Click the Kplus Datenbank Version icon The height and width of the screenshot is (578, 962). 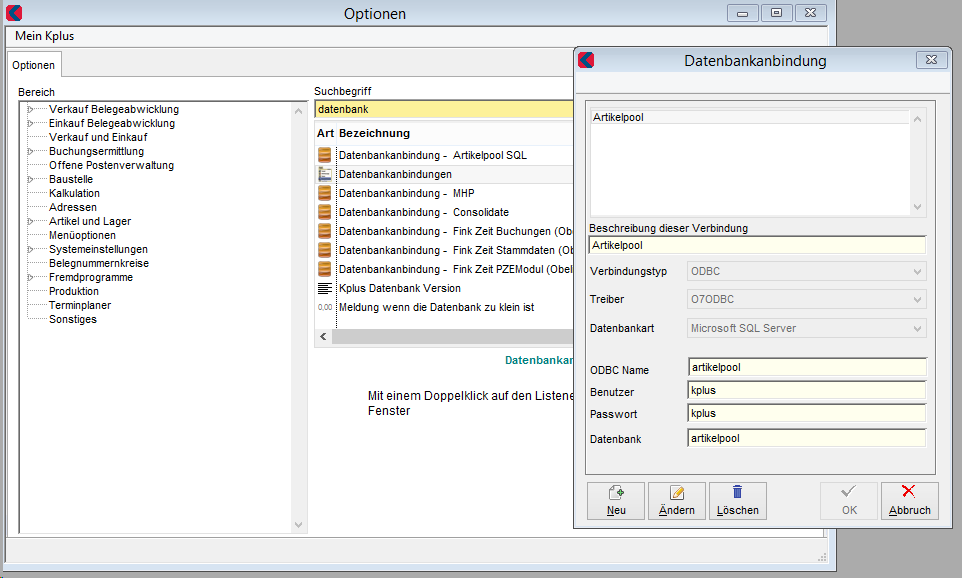pos(324,288)
